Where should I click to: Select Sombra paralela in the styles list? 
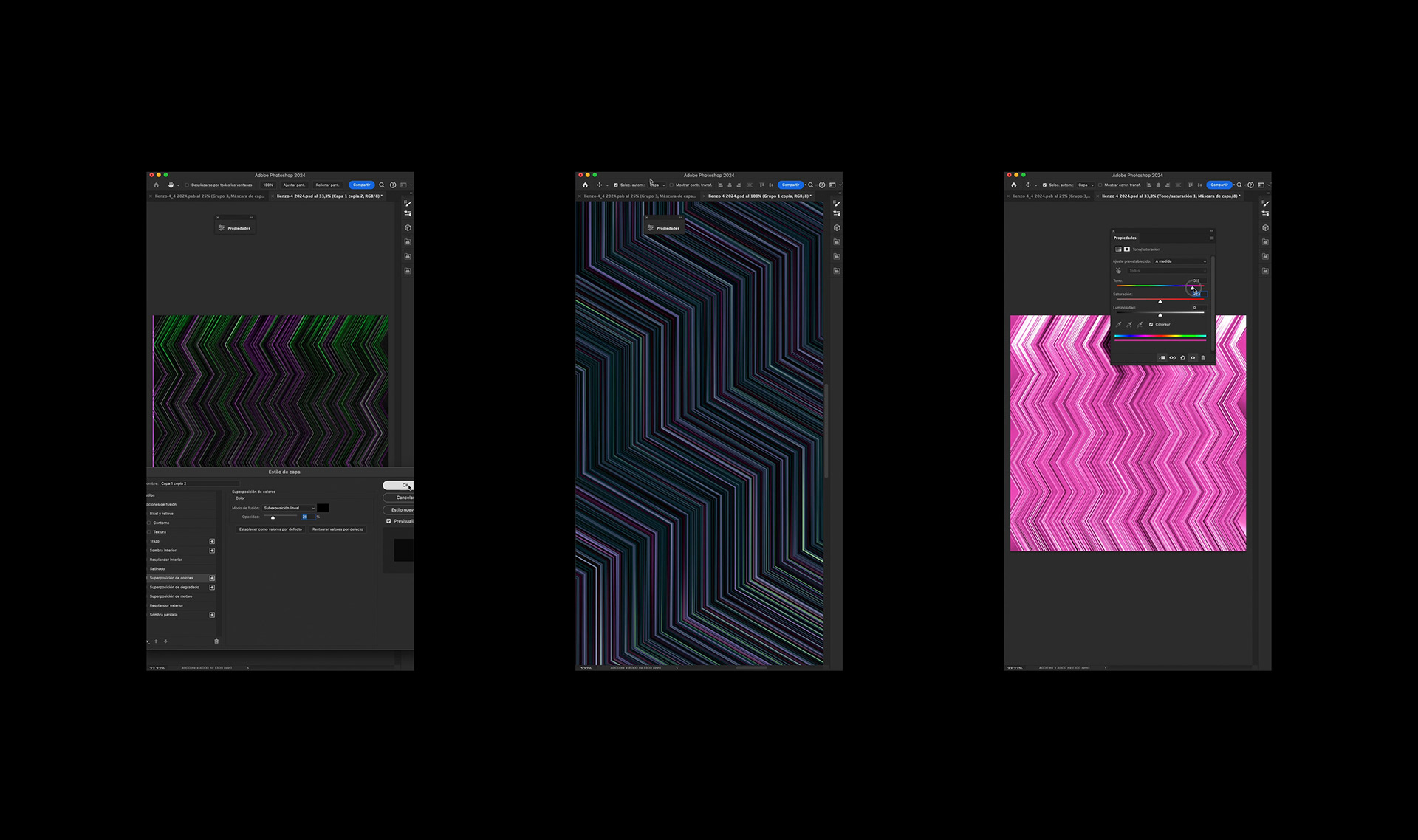(x=164, y=615)
